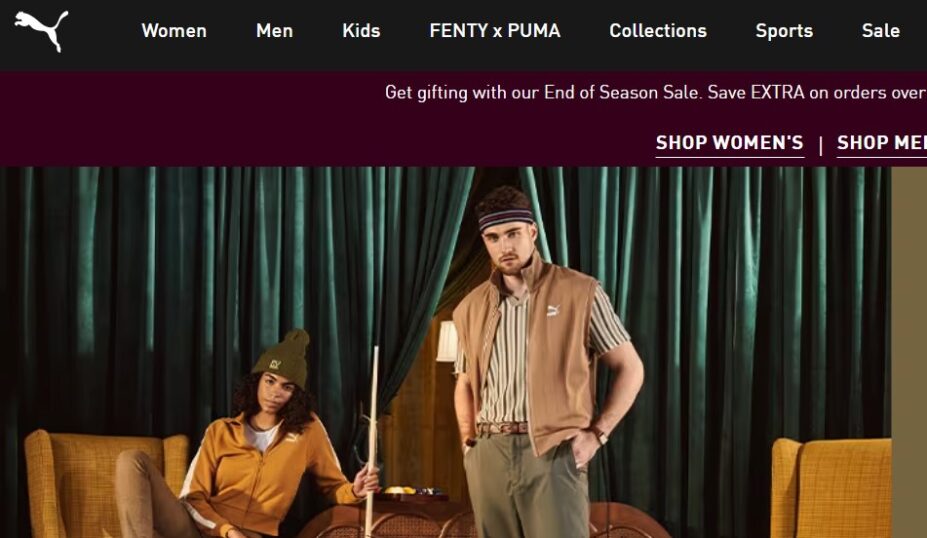Viewport: 927px width, 538px height.
Task: Open the Kids menu
Action: point(361,31)
